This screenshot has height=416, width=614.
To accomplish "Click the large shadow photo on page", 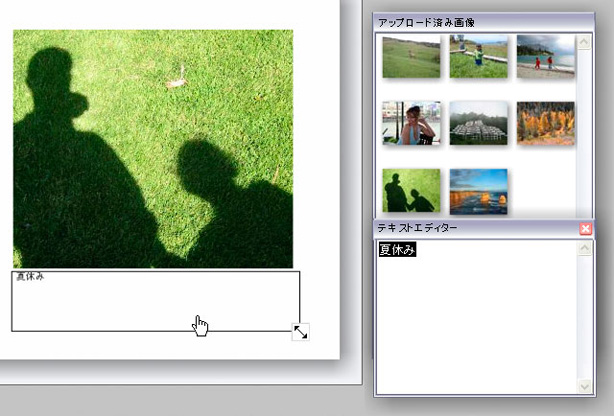I will [x=153, y=149].
